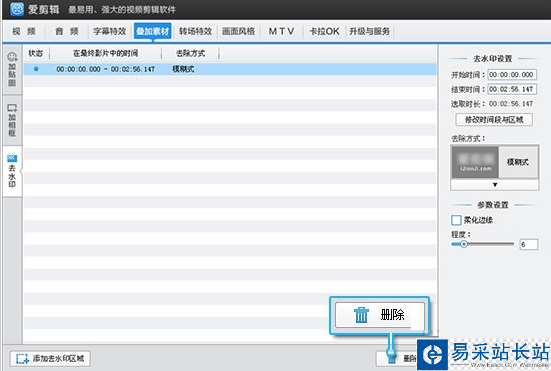The image size is (551, 371).
Task: Click the 添加去水印区域 button
Action: [x=50, y=358]
